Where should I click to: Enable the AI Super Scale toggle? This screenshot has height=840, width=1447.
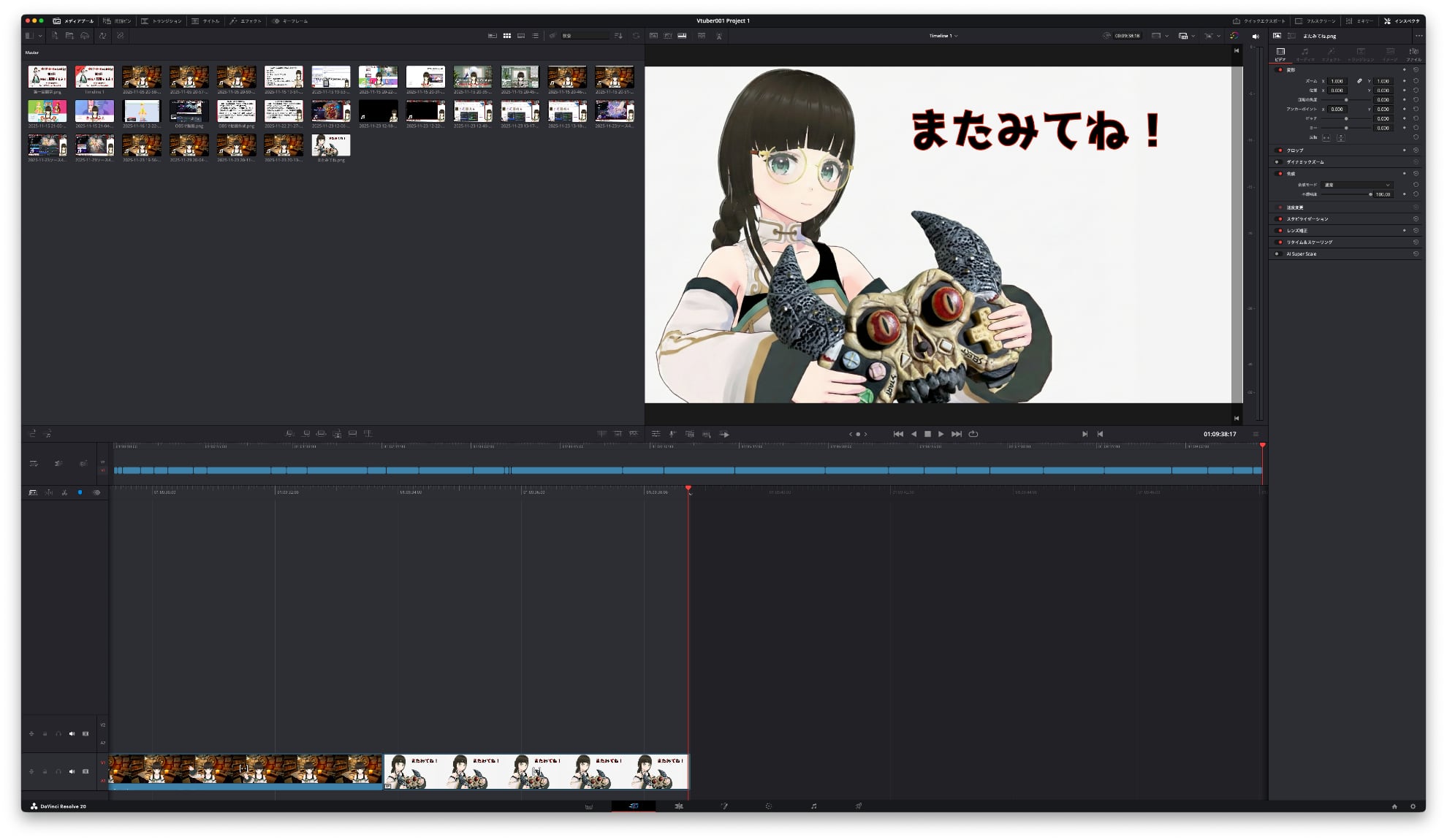(1277, 254)
